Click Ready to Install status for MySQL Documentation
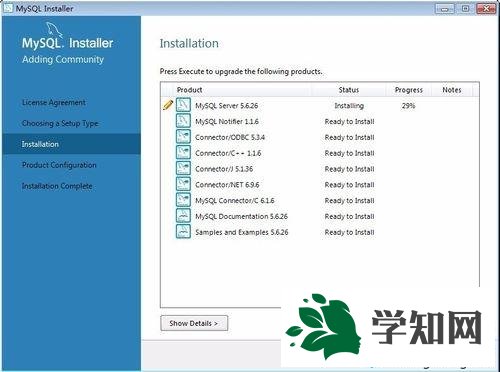Viewport: 500px width, 372px height. click(349, 216)
